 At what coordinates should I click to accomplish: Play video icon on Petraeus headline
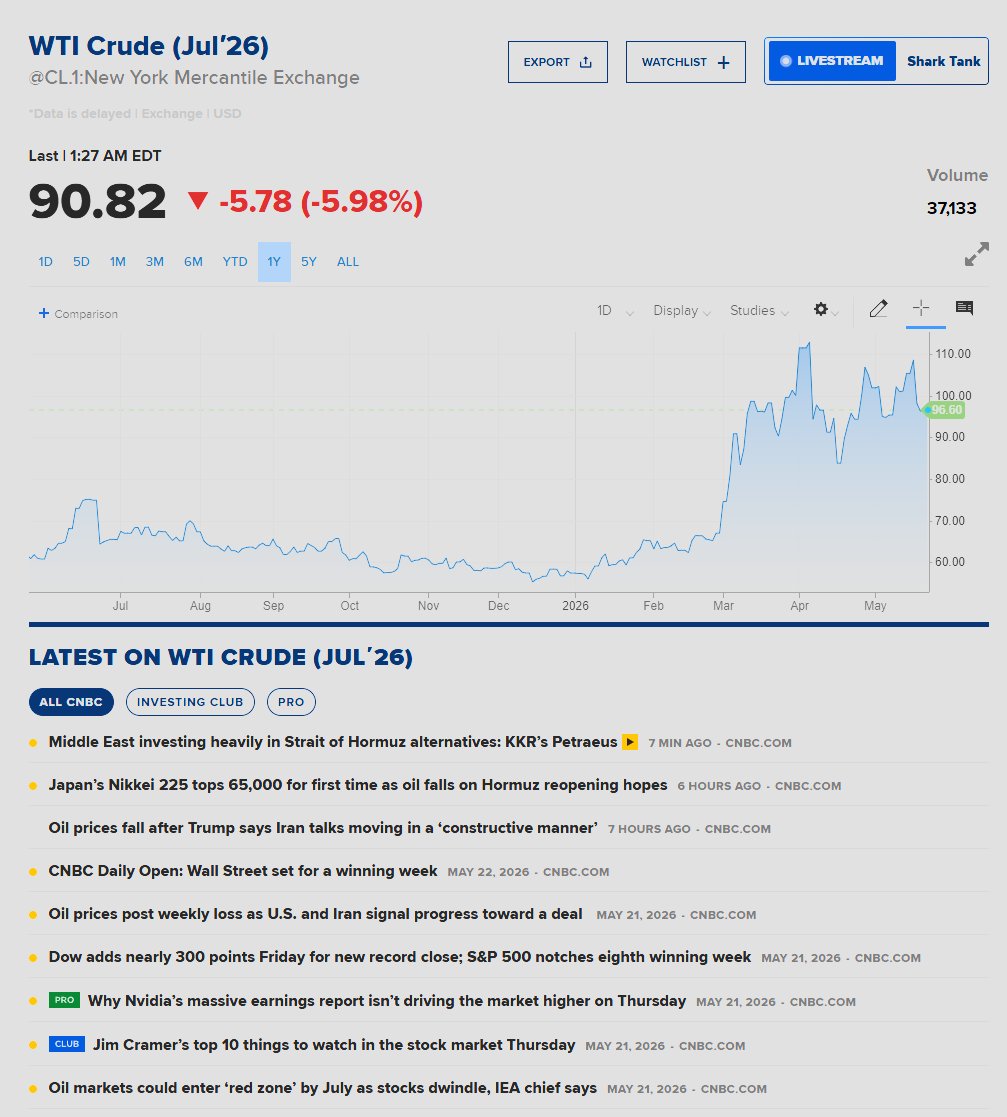630,742
